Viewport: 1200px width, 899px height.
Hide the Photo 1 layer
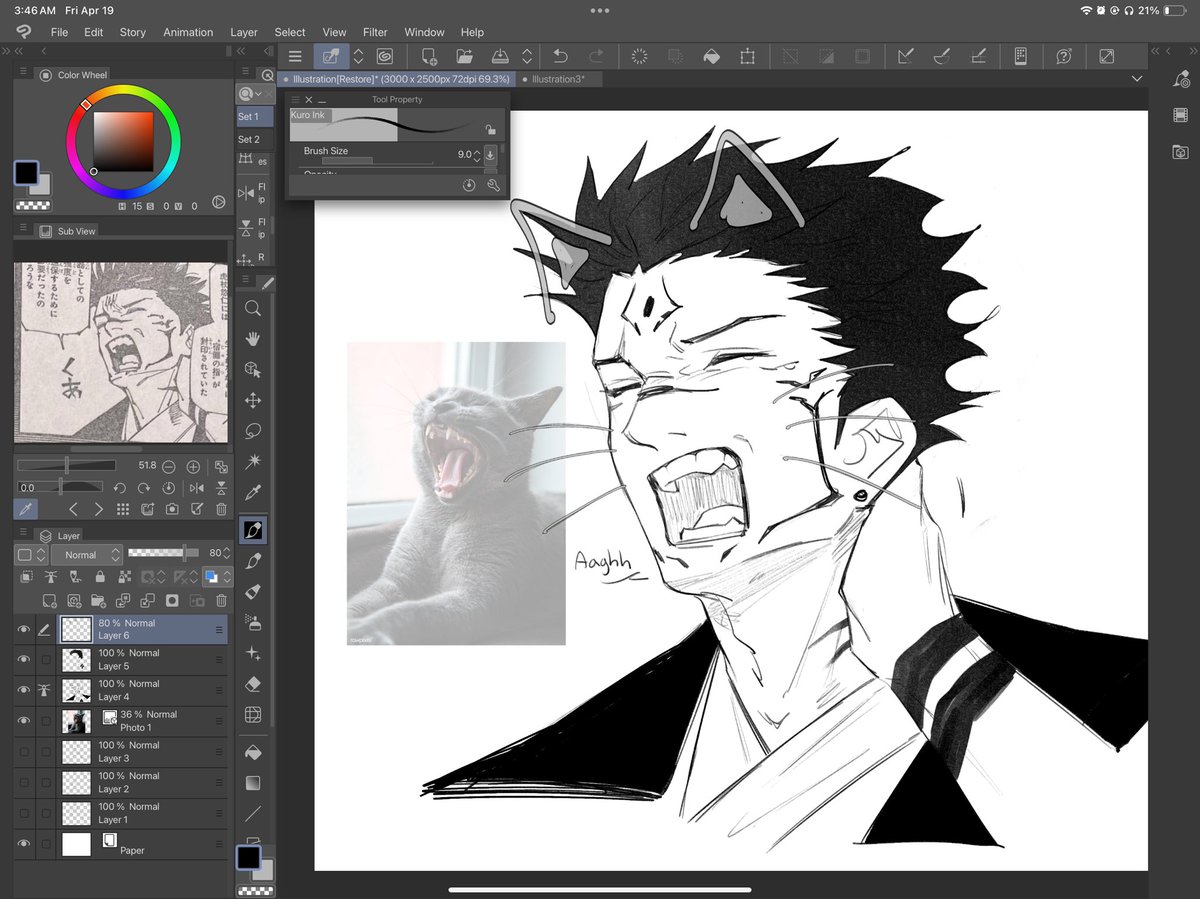[x=24, y=721]
